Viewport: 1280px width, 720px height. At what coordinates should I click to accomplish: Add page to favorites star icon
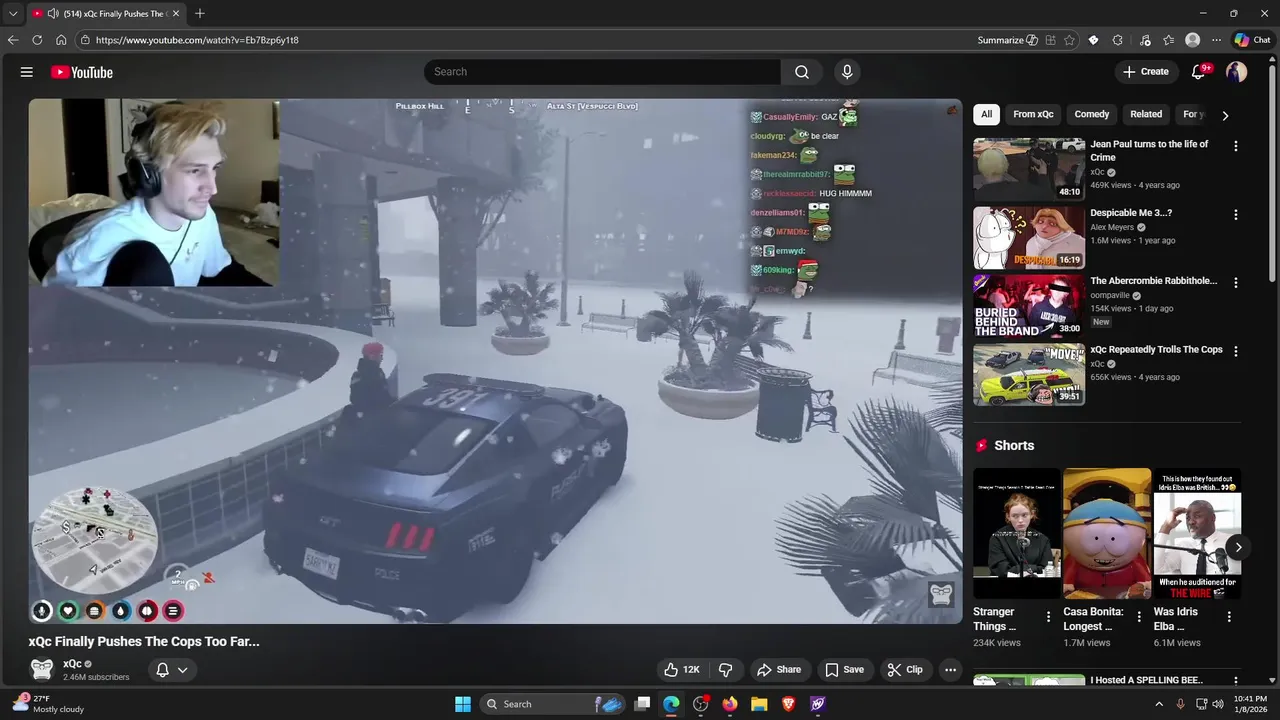1069,40
